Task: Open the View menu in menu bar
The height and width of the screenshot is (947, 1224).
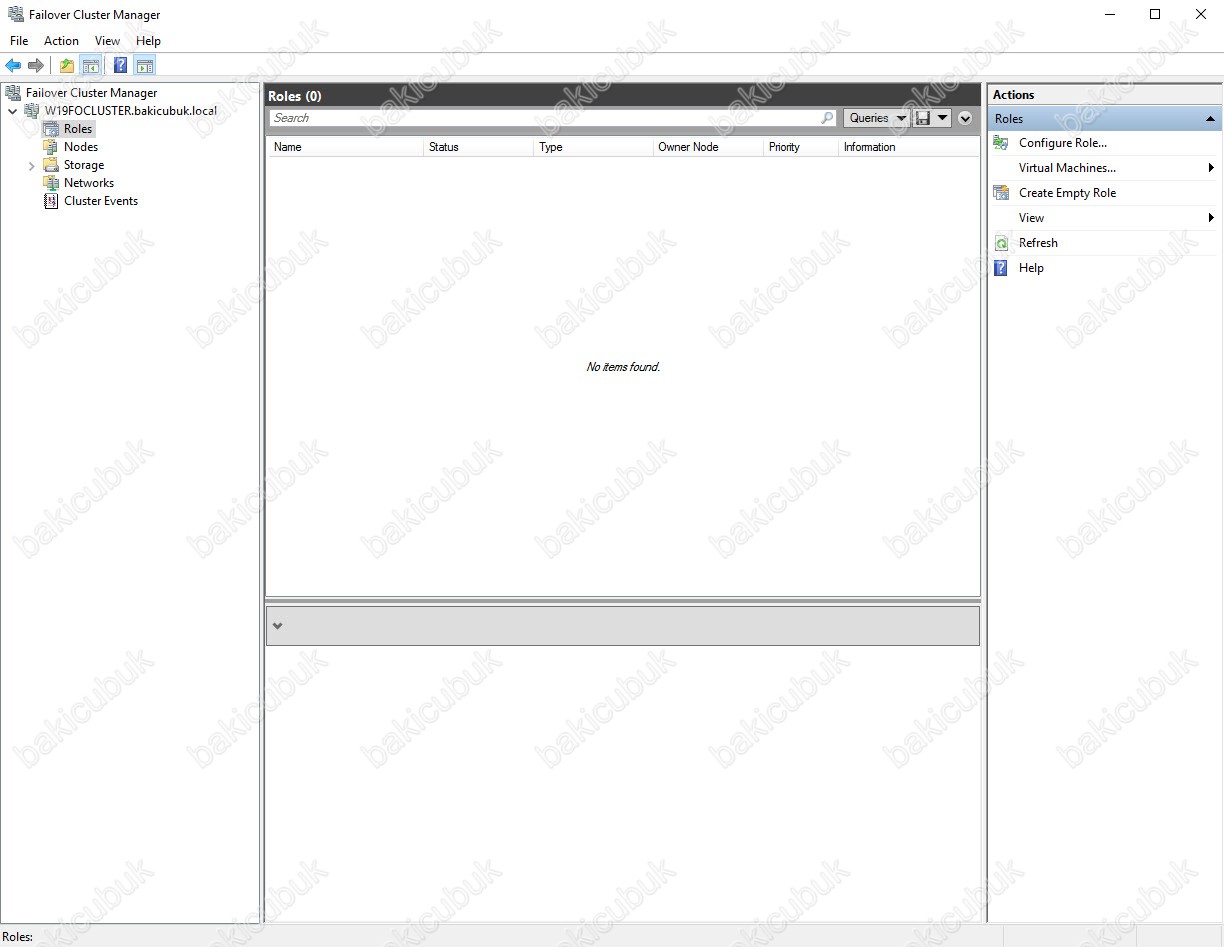Action: 107,41
